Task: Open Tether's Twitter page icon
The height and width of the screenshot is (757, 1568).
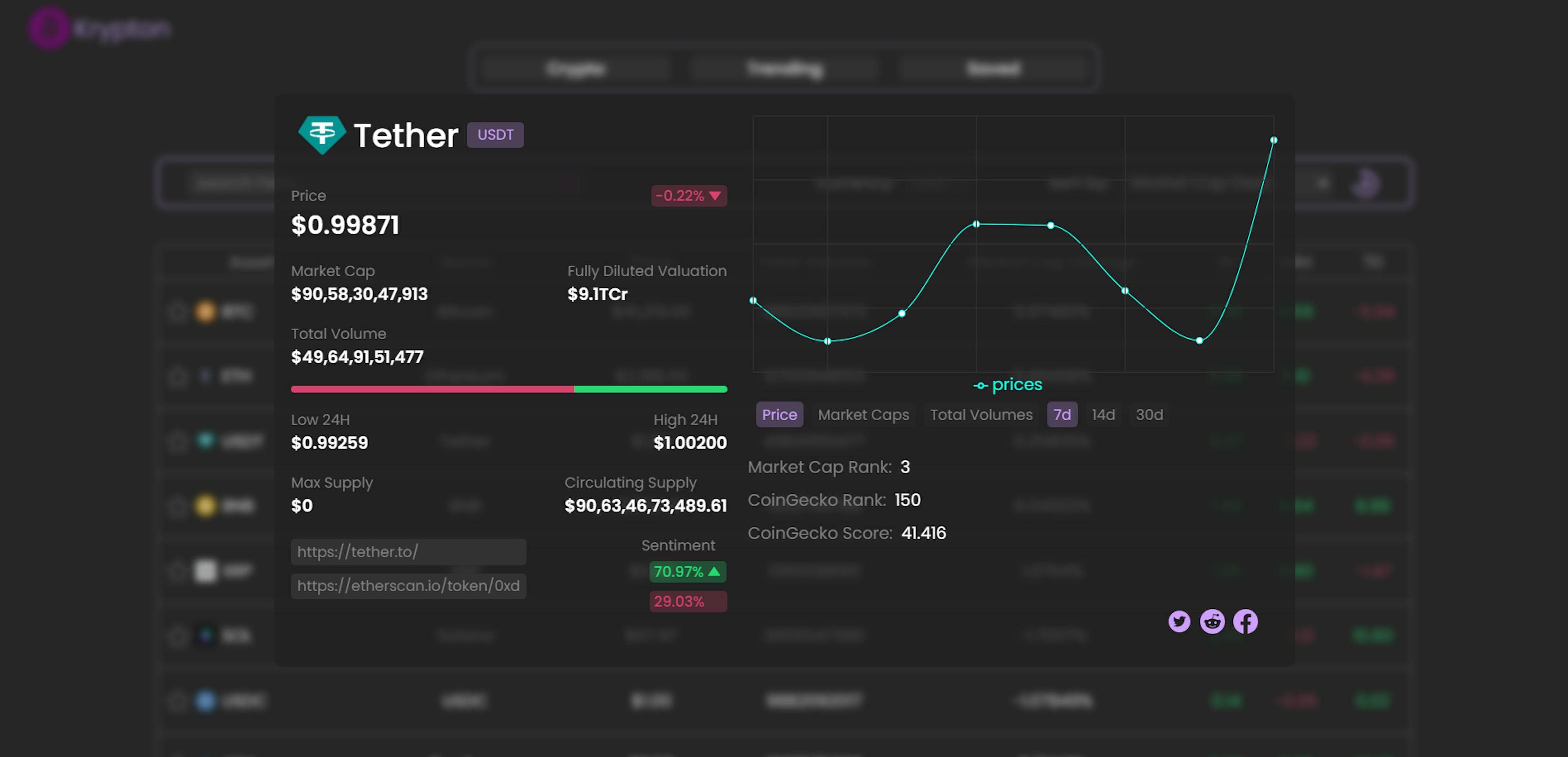Action: 1179,621
